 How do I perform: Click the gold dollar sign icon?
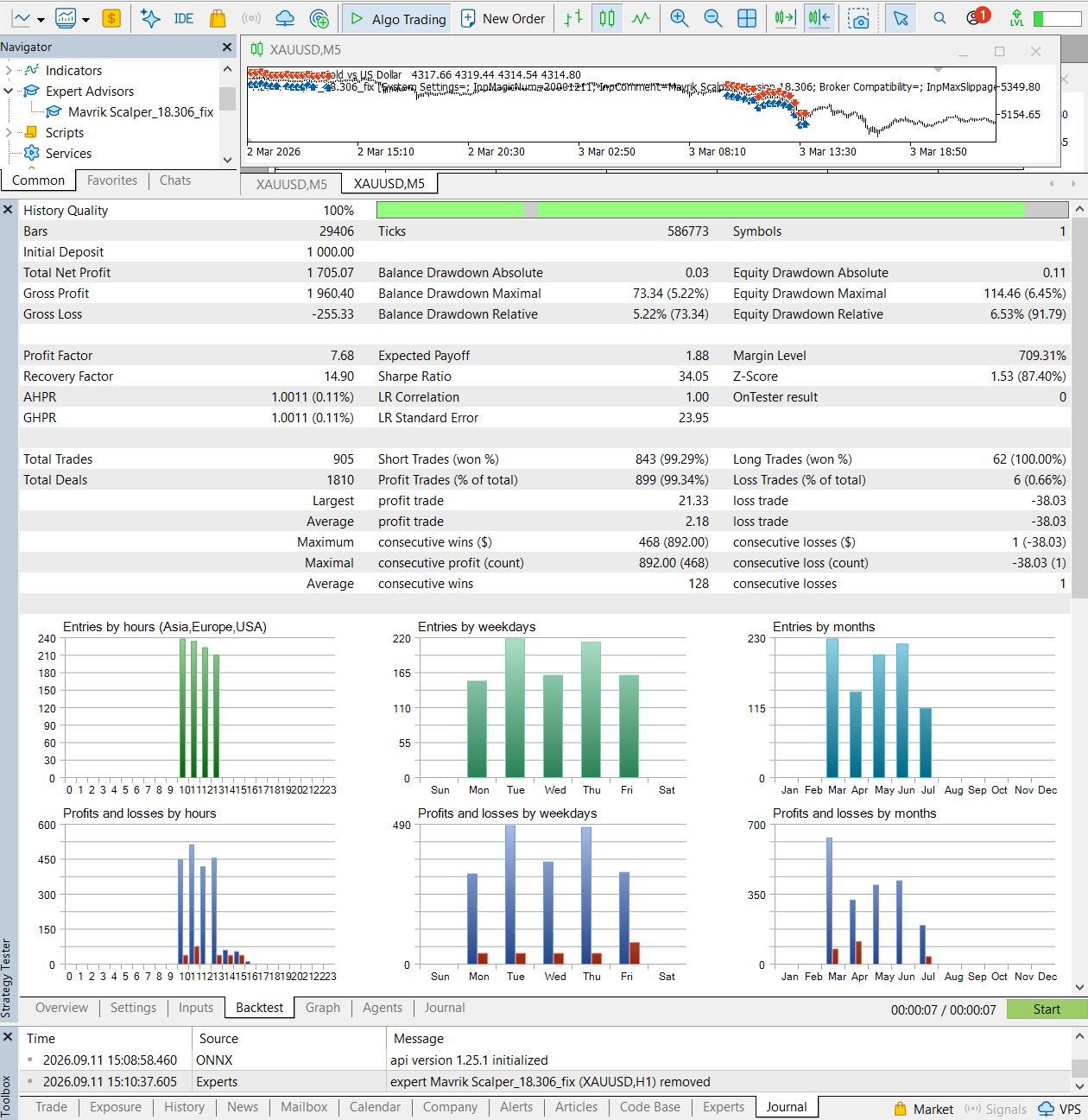click(111, 18)
